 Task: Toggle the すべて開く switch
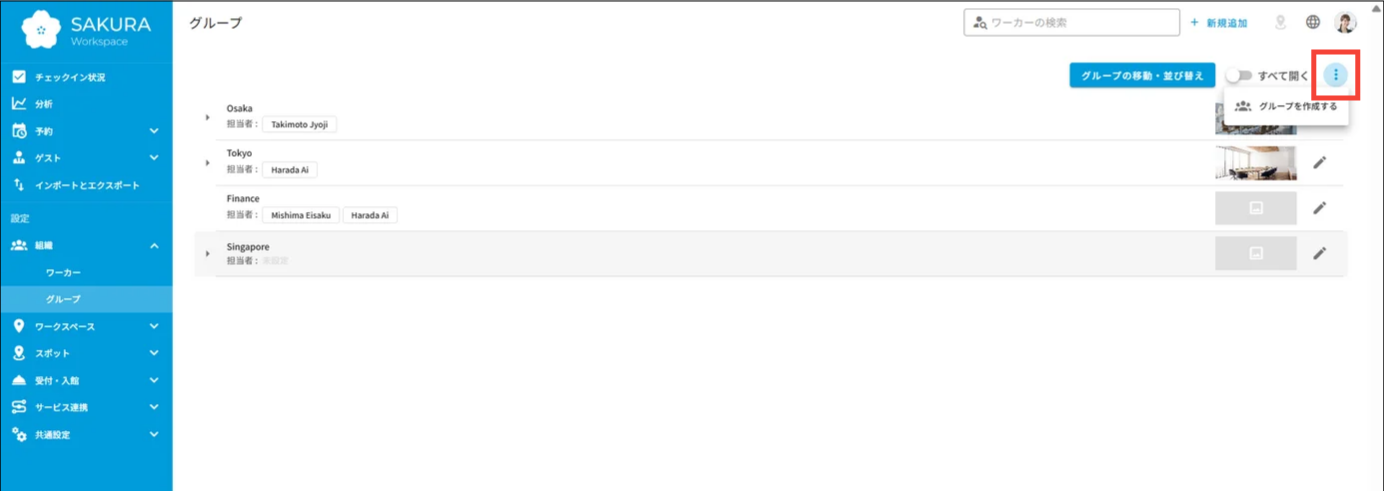coord(1239,76)
